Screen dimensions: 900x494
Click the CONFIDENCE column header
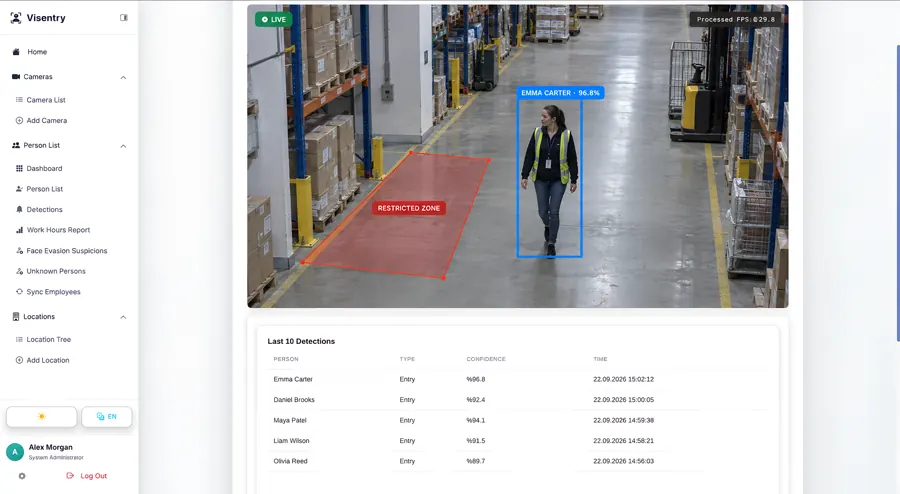[x=486, y=359]
